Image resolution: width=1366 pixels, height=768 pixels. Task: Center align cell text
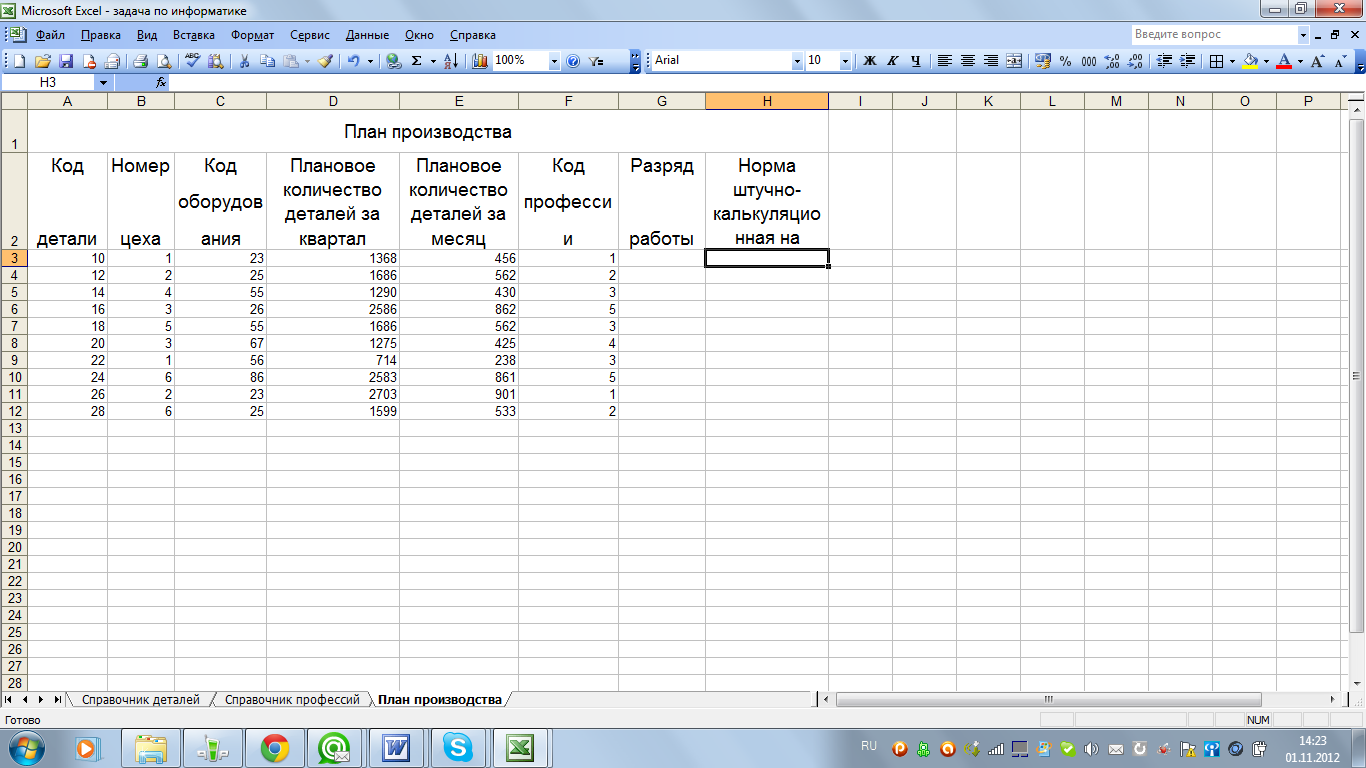(968, 61)
